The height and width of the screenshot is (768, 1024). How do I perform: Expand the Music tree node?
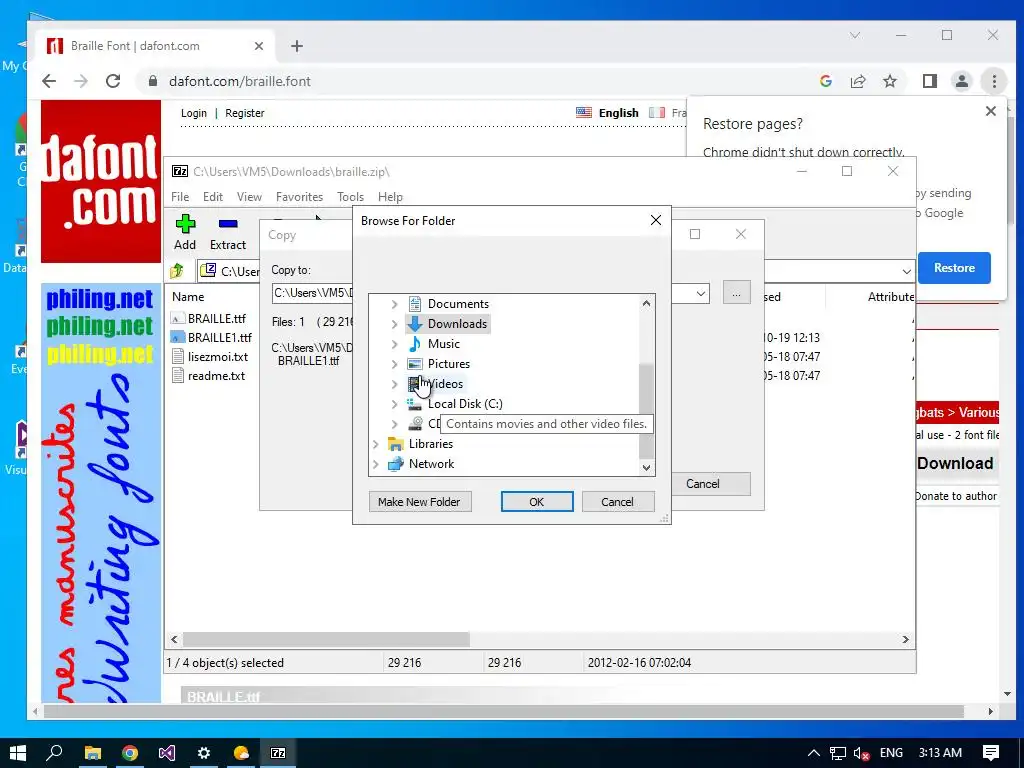coord(394,344)
